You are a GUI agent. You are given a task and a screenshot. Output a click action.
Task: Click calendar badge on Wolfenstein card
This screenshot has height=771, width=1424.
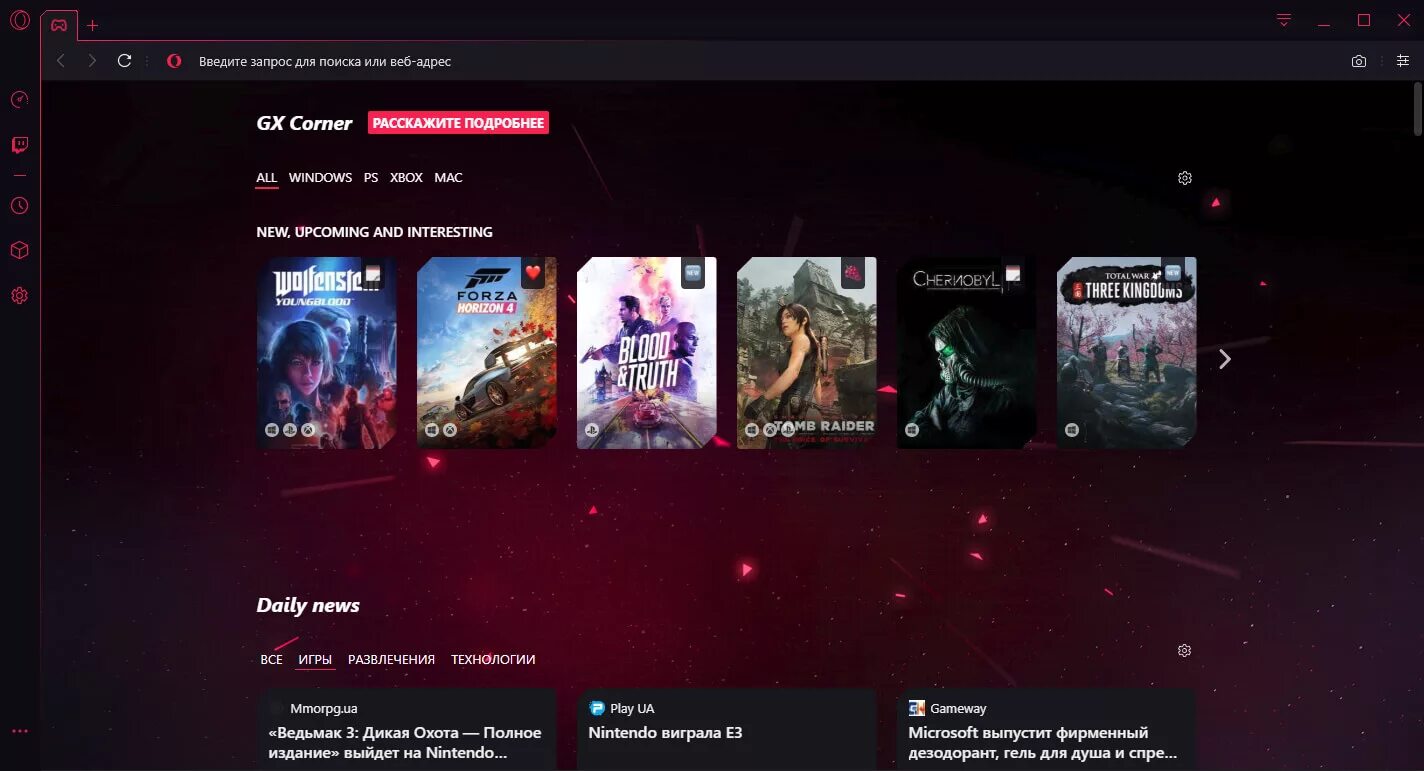(373, 272)
